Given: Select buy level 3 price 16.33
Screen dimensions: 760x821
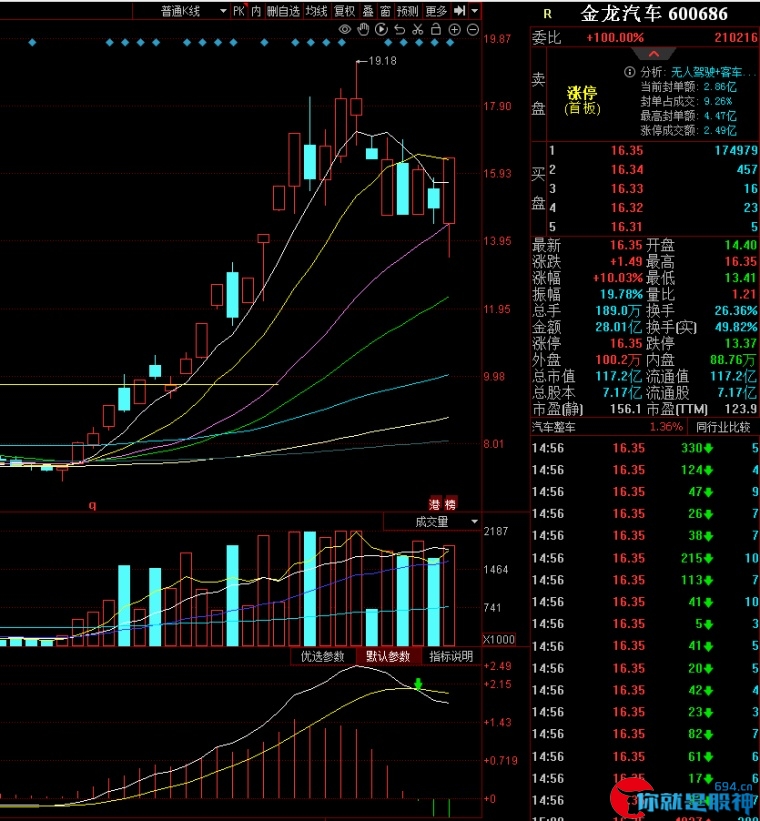Looking at the screenshot, I should pos(626,188).
